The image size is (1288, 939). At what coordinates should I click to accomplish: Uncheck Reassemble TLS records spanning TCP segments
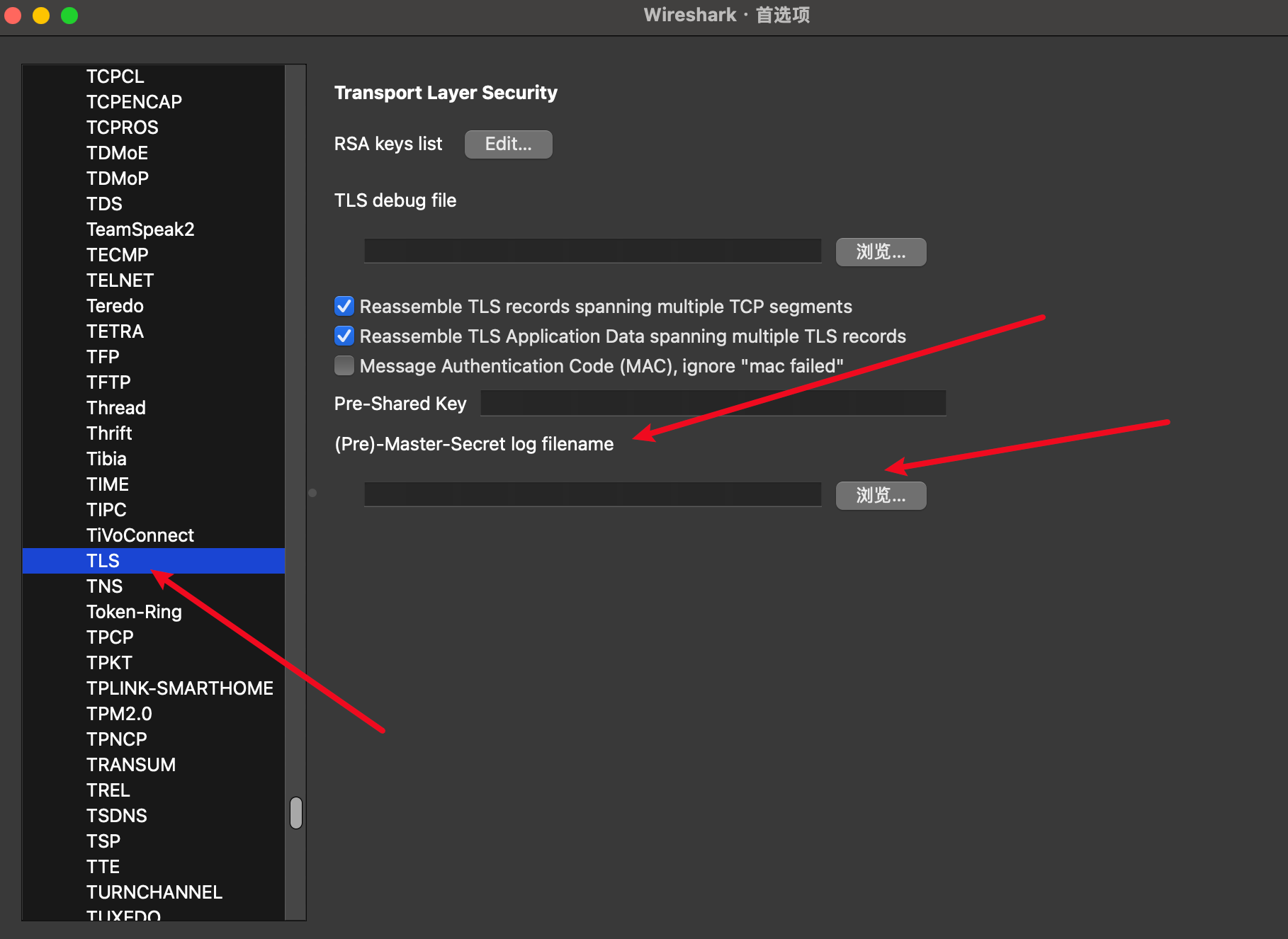pyautogui.click(x=344, y=306)
